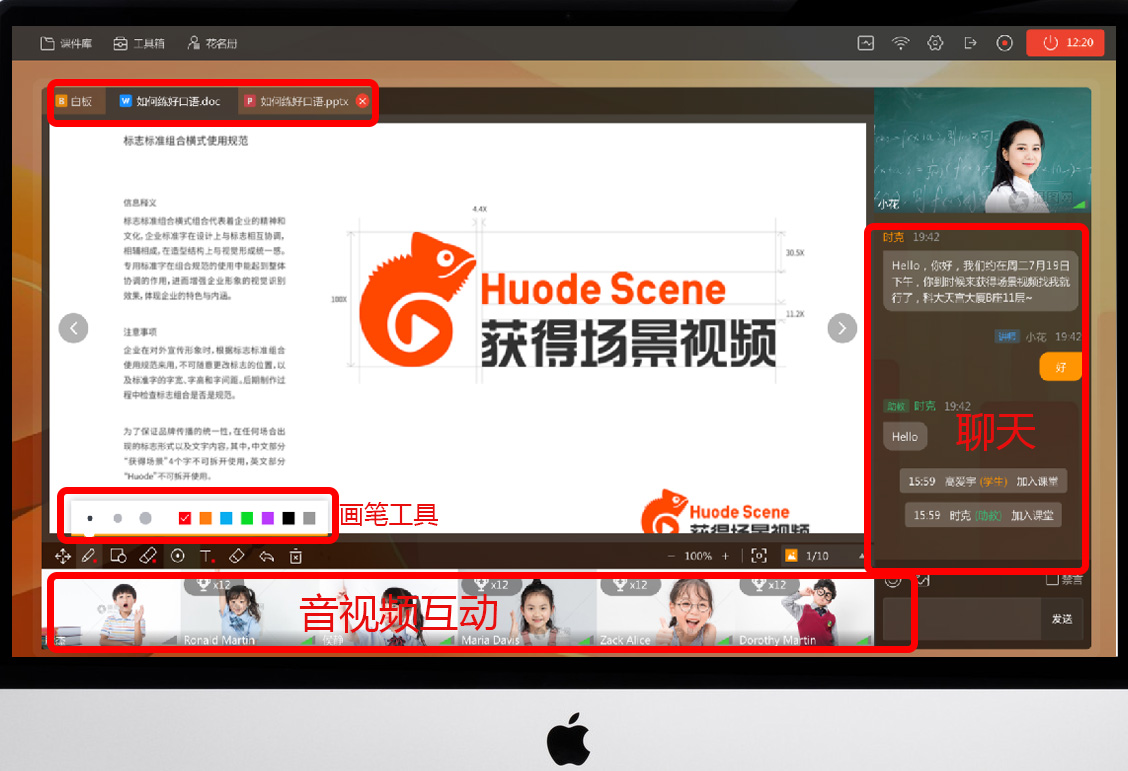Click the network monitor graph icon
The image size is (1128, 771).
[865, 43]
